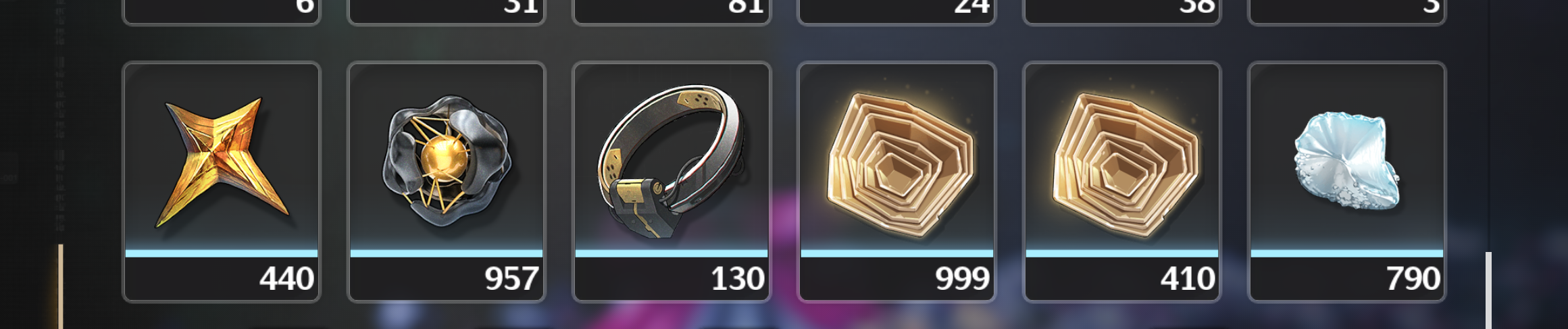The image size is (1568, 329).
Task: Click the inventory scrollbar on the right edge
Action: coord(1488,290)
